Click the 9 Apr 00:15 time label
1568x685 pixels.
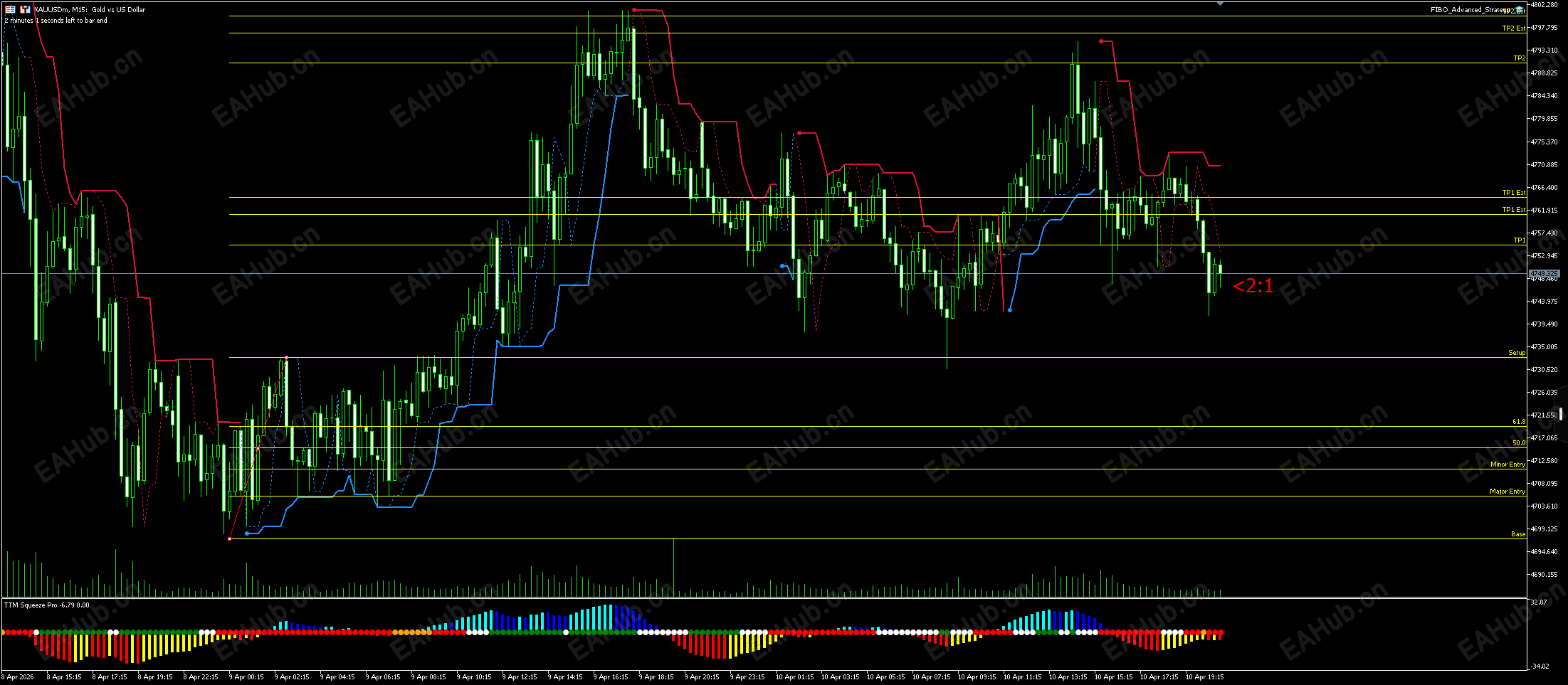coord(246,677)
